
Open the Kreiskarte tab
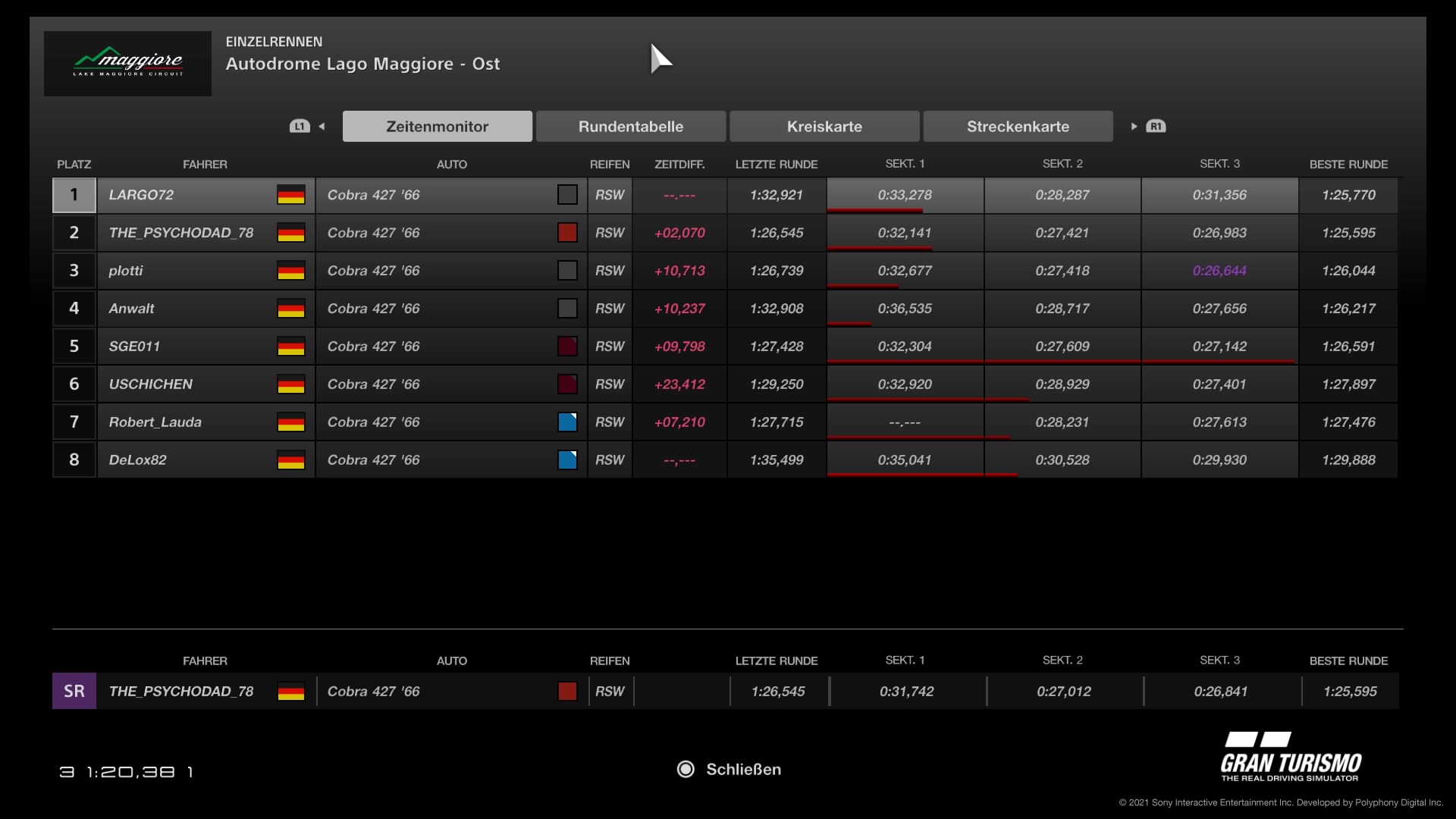pyautogui.click(x=824, y=127)
